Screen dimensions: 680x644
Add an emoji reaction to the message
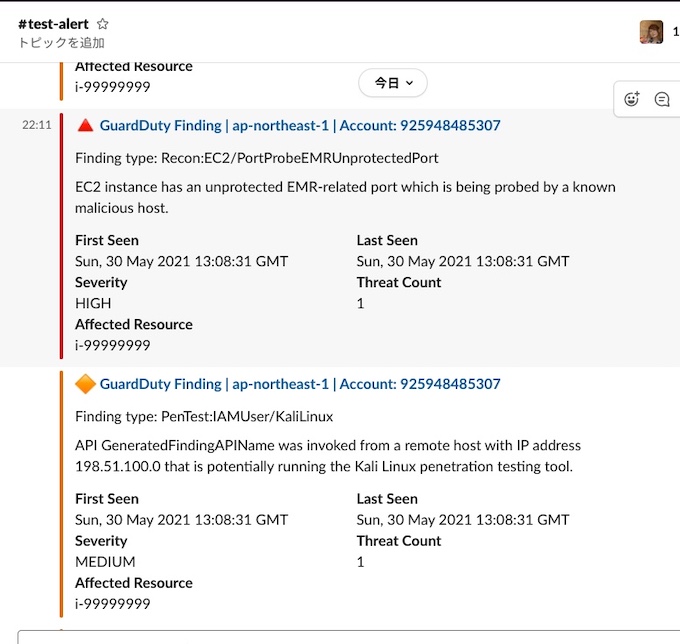631,99
